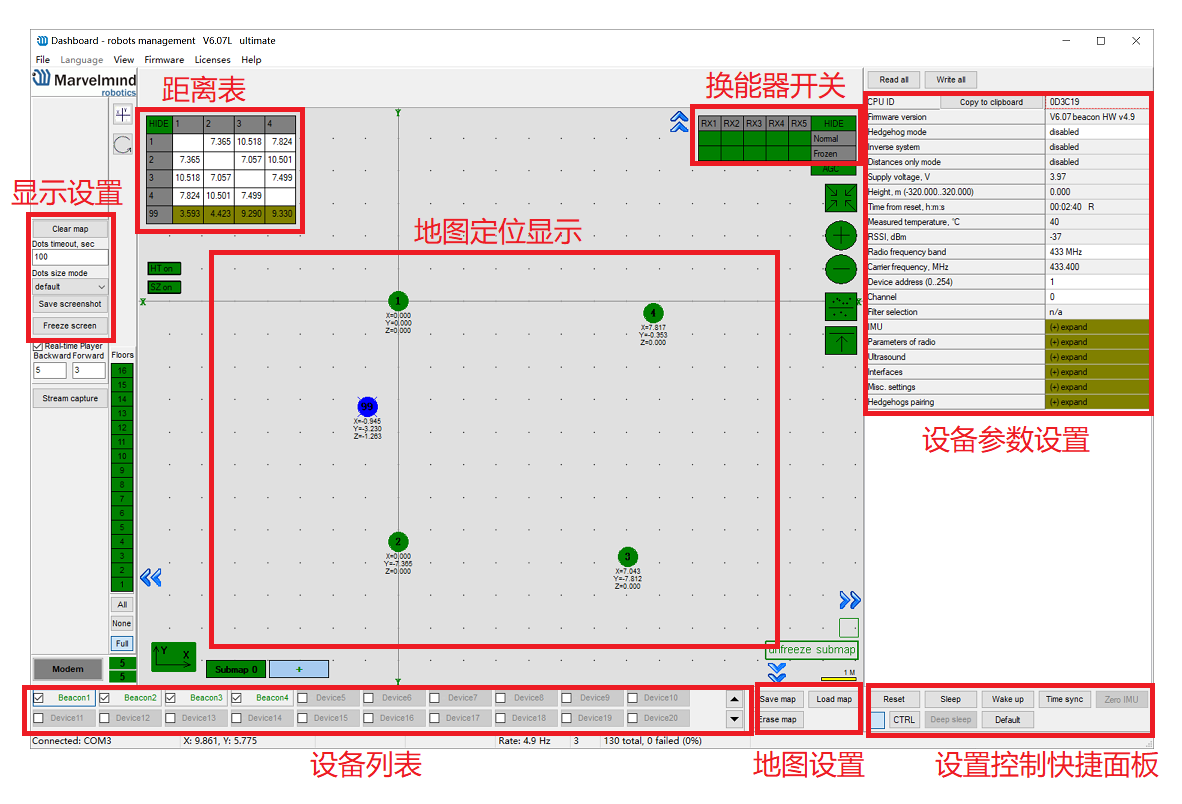This screenshot has height=804, width=1182.
Task: Click the fit-to-screen arrows icon
Action: (x=841, y=197)
